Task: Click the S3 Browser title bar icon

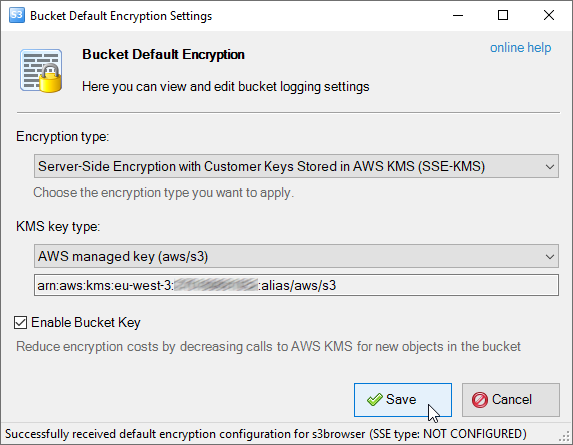Action: coord(16,15)
